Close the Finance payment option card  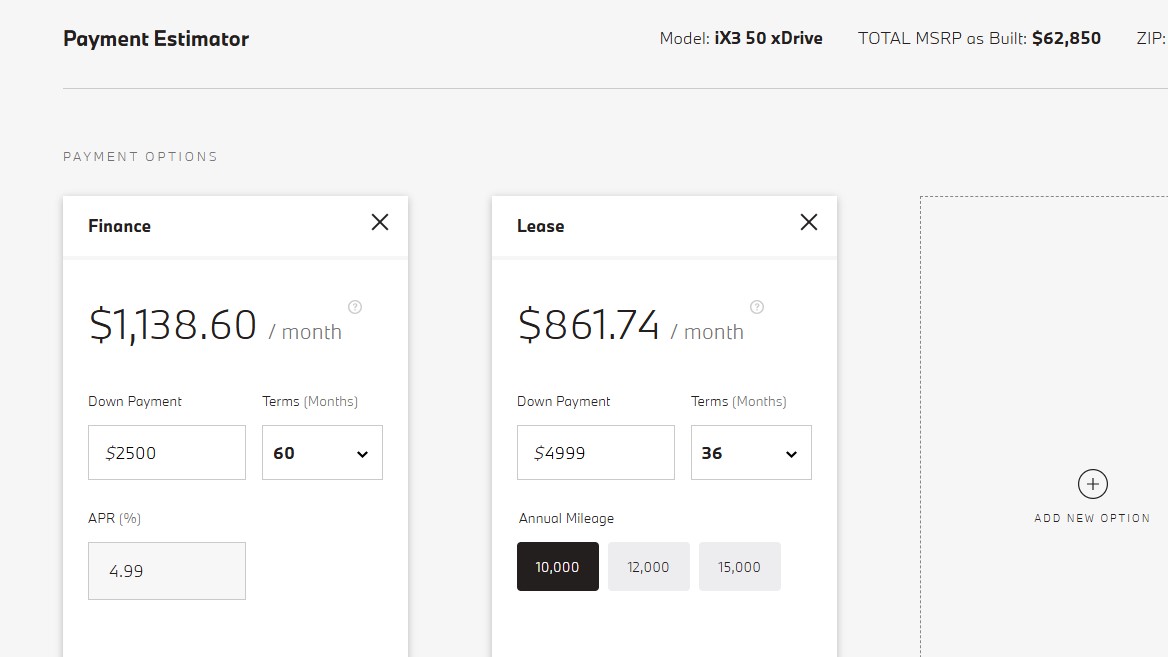point(380,222)
